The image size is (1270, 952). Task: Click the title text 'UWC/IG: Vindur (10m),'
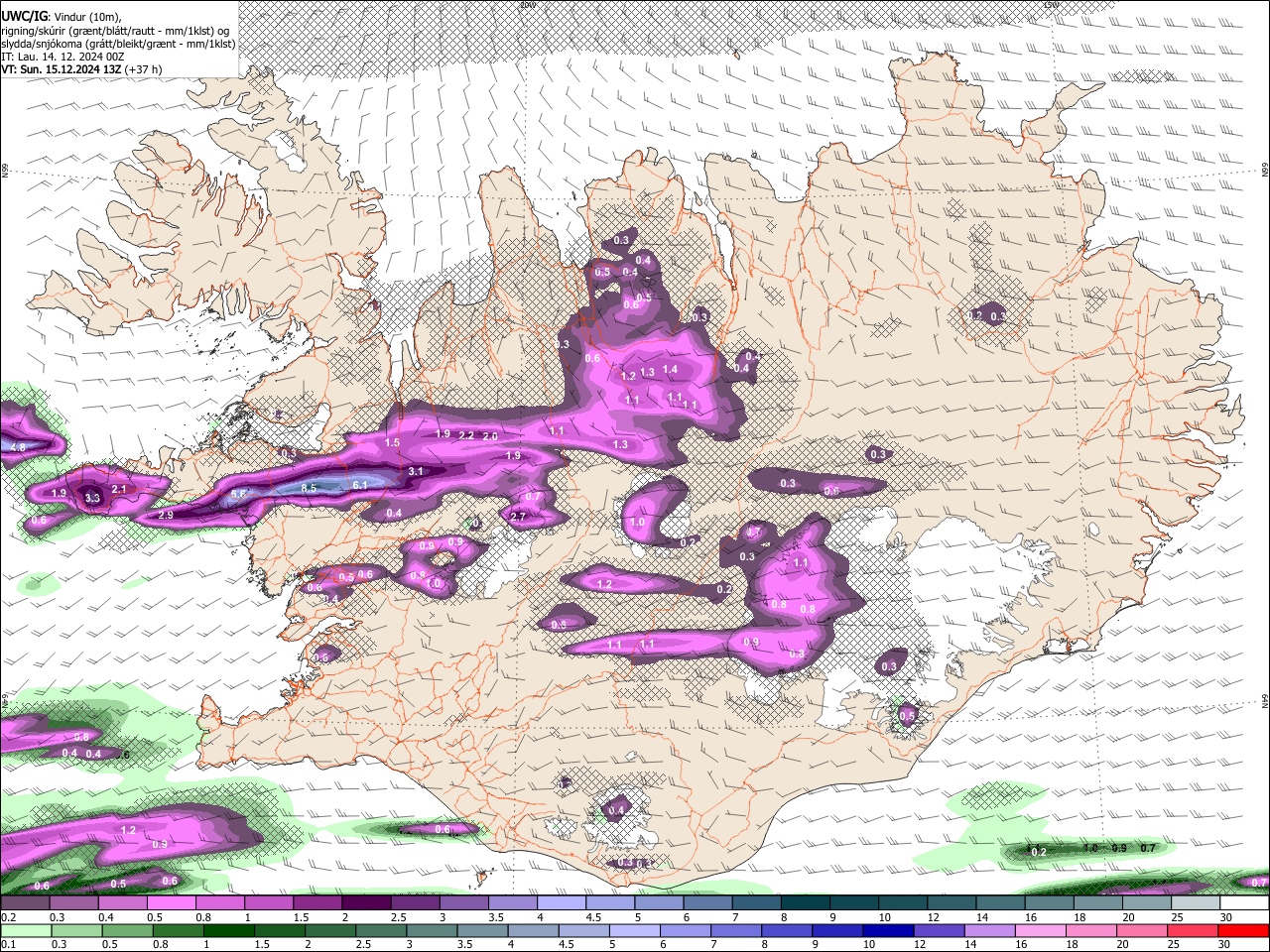click(x=61, y=17)
